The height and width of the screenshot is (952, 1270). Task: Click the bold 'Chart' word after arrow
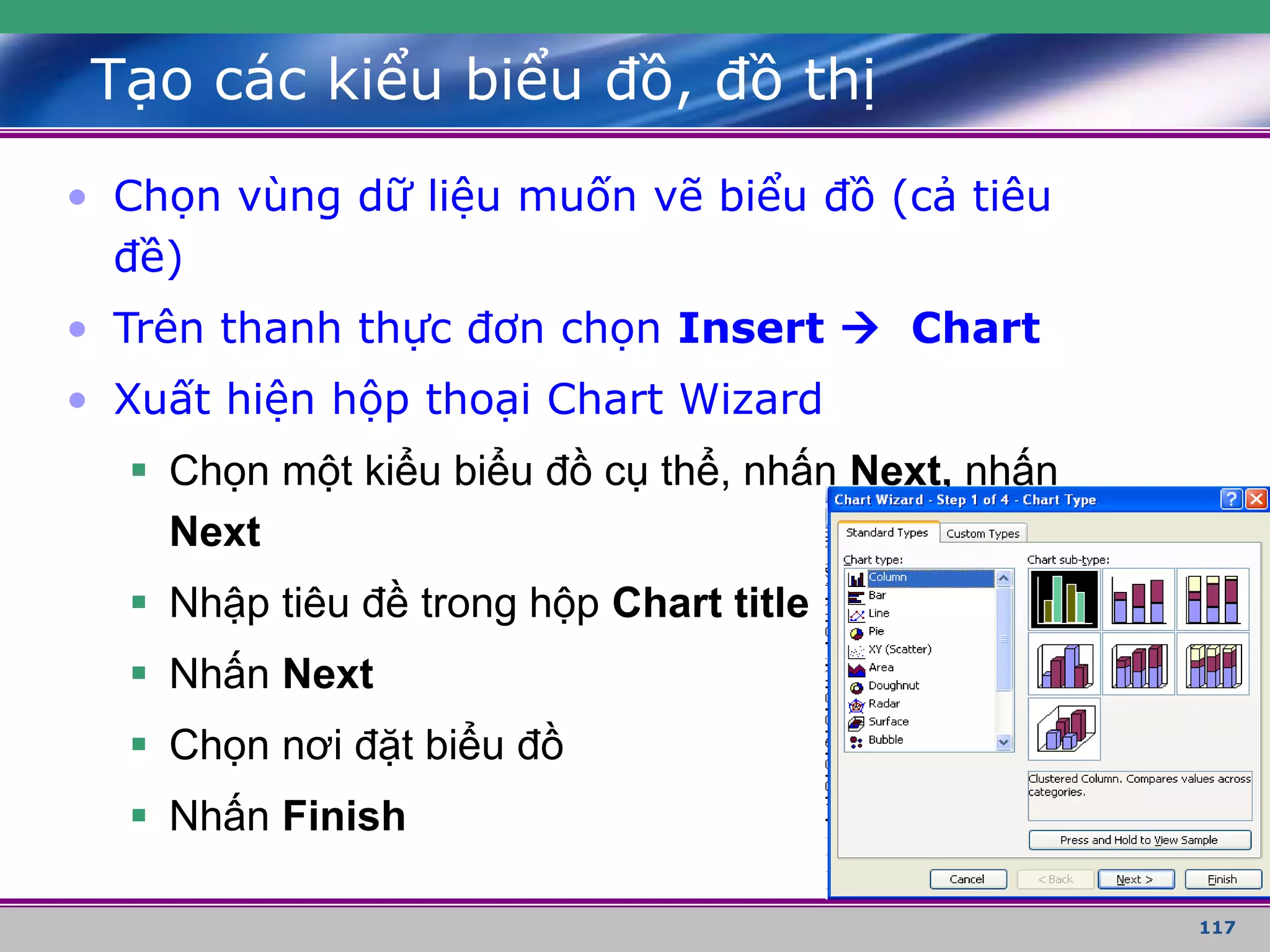(975, 328)
